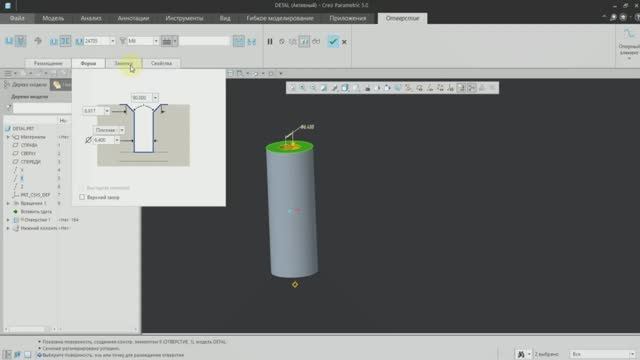Open the display style icon
Screen dimensions: 640x360
tap(345, 88)
